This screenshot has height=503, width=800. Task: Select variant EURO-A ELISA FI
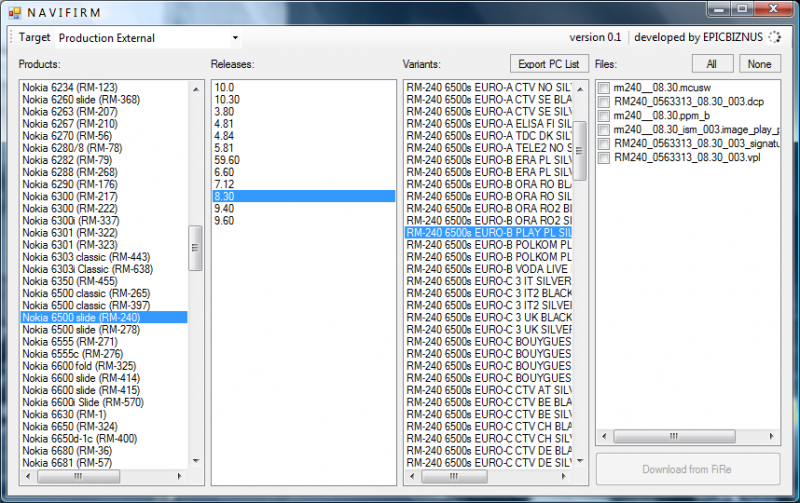488,124
